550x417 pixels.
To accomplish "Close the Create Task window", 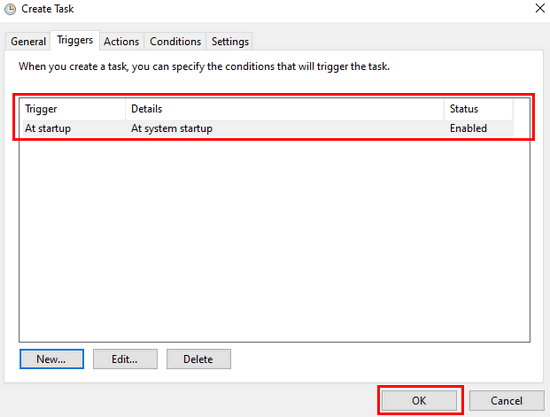I will click(540, 8).
